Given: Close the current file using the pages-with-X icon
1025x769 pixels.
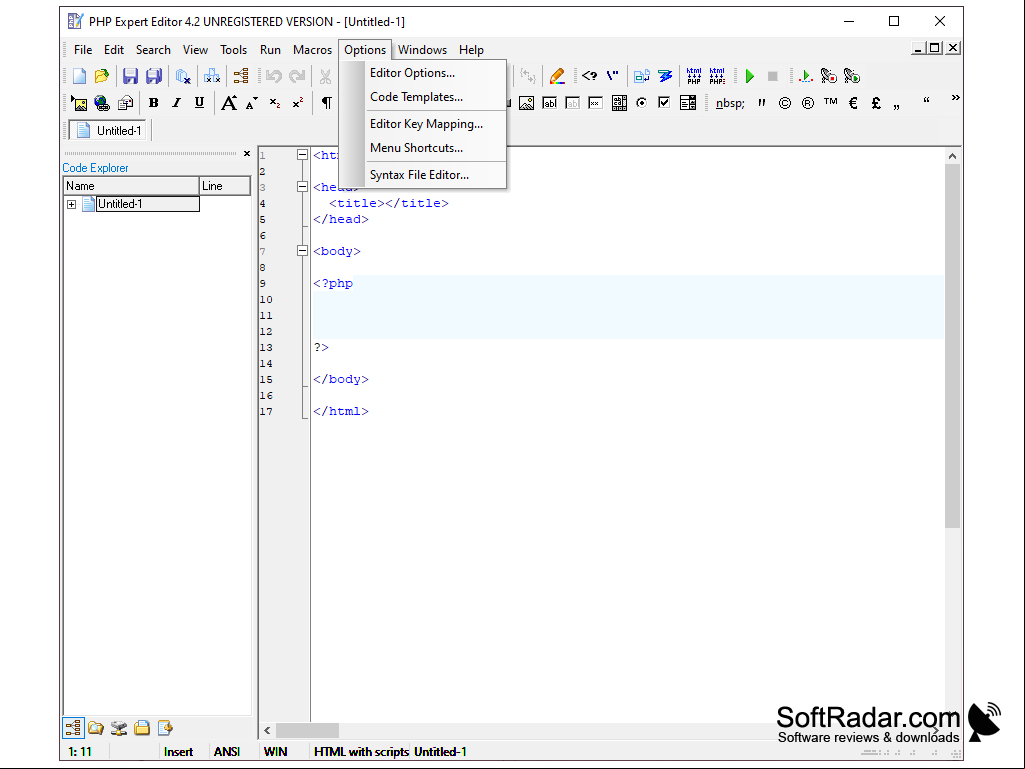Looking at the screenshot, I should click(183, 77).
